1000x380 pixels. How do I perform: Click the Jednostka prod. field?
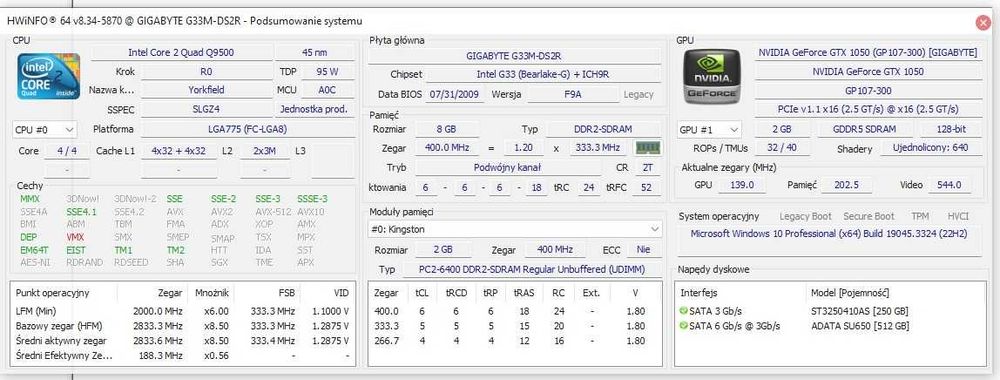click(315, 109)
